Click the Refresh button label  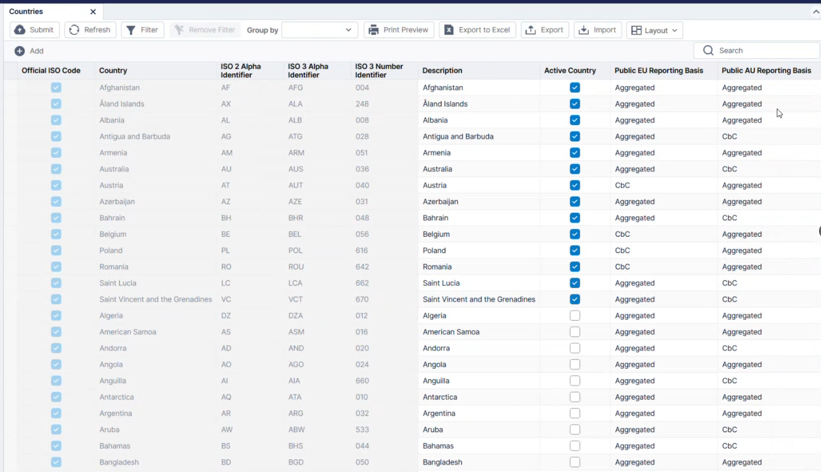click(x=97, y=30)
